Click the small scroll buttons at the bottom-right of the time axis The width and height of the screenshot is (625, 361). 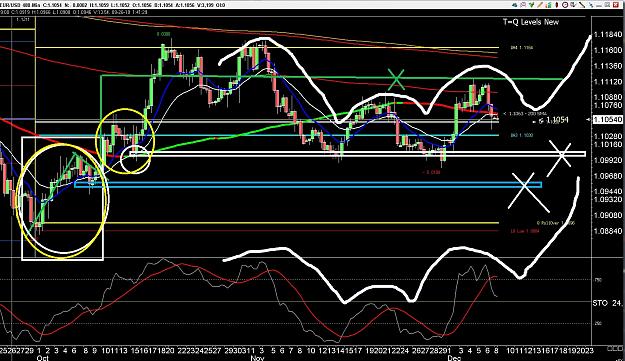pos(614,349)
